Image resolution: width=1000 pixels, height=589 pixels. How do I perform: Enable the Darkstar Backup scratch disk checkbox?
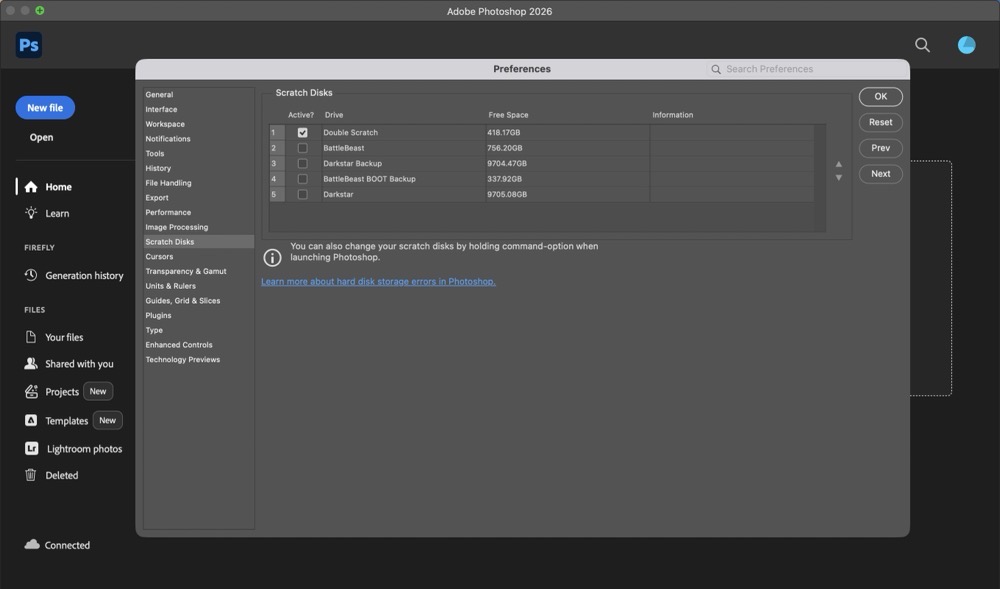(302, 163)
